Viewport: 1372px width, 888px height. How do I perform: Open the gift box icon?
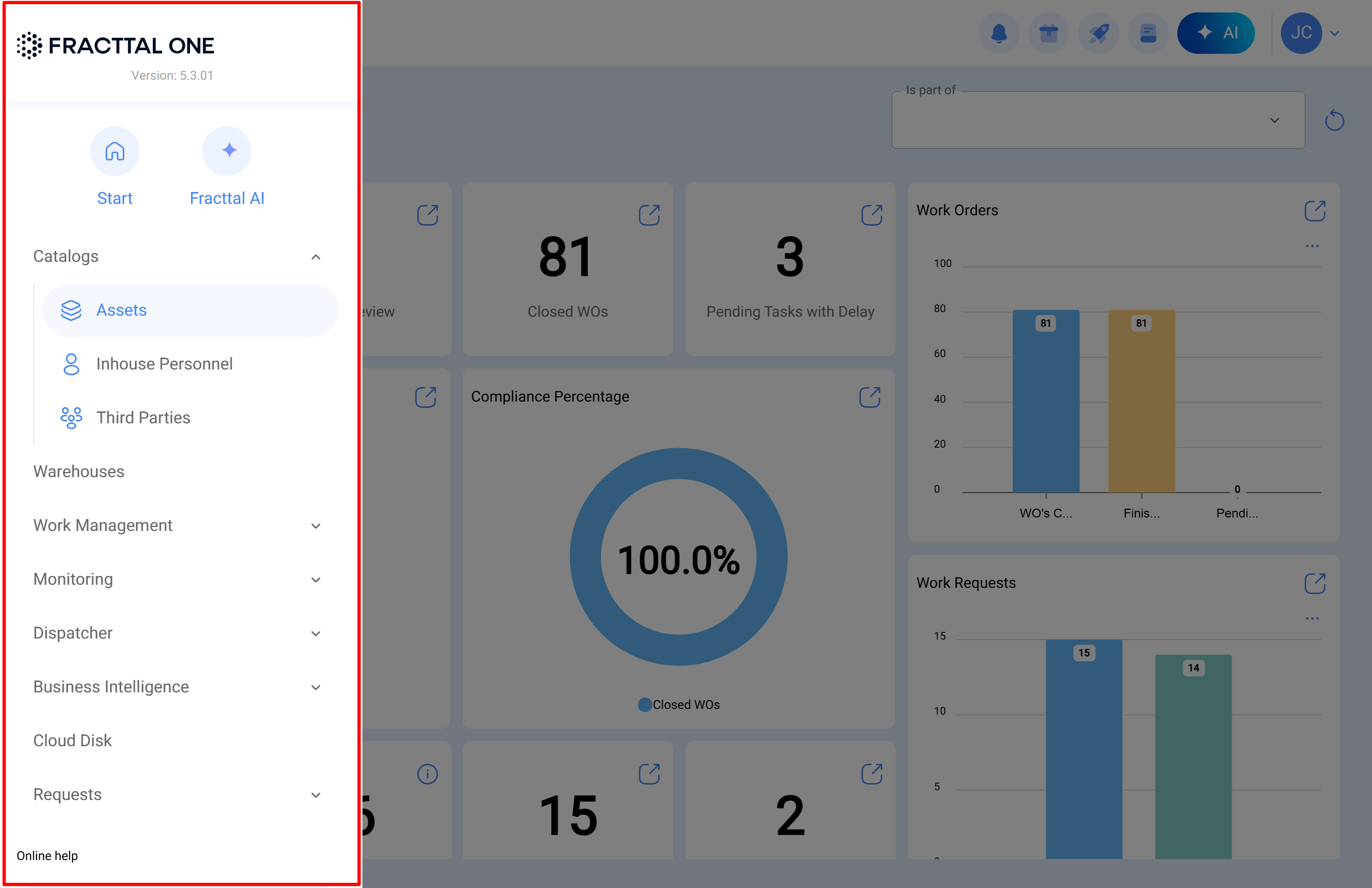point(1048,33)
